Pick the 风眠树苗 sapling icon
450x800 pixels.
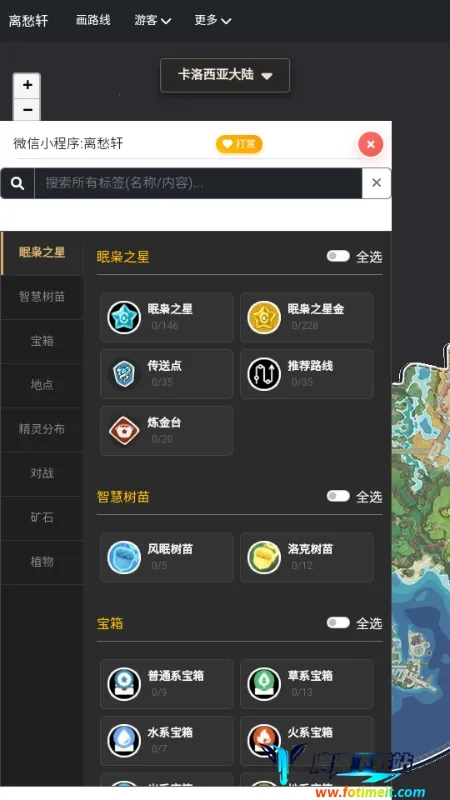point(124,557)
